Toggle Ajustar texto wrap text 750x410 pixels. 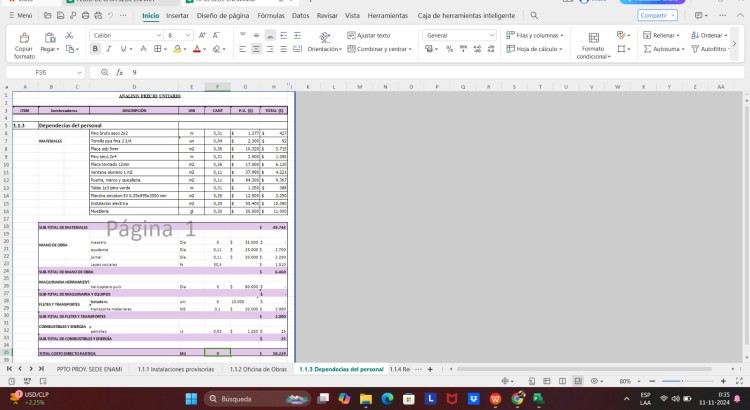pos(369,35)
